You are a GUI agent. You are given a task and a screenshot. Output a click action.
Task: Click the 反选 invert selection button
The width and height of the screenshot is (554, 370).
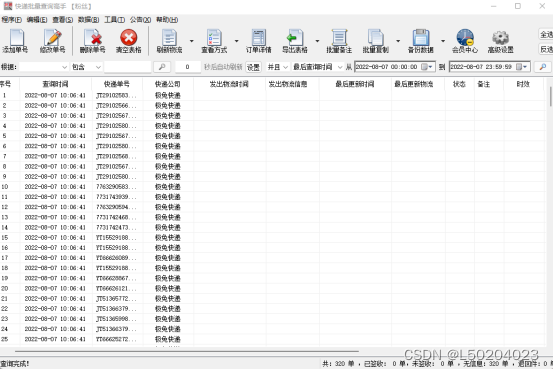(546, 49)
